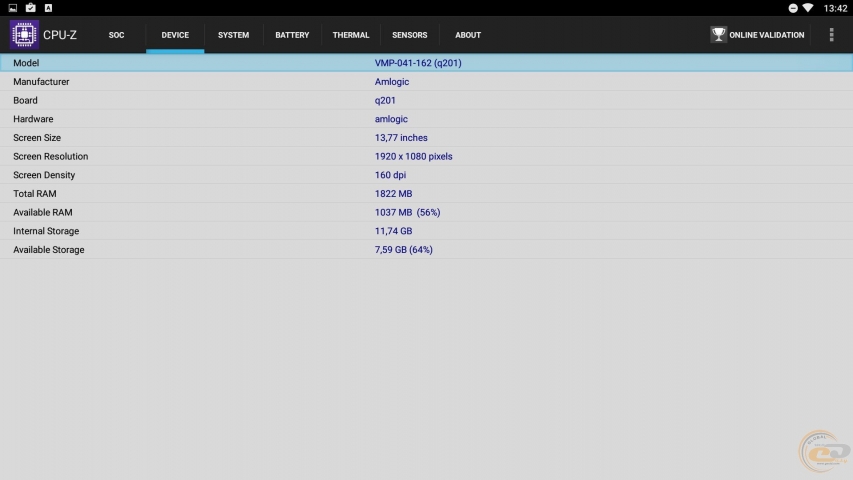The height and width of the screenshot is (480, 853).
Task: Open the SYSTEM tab
Action: [233, 35]
